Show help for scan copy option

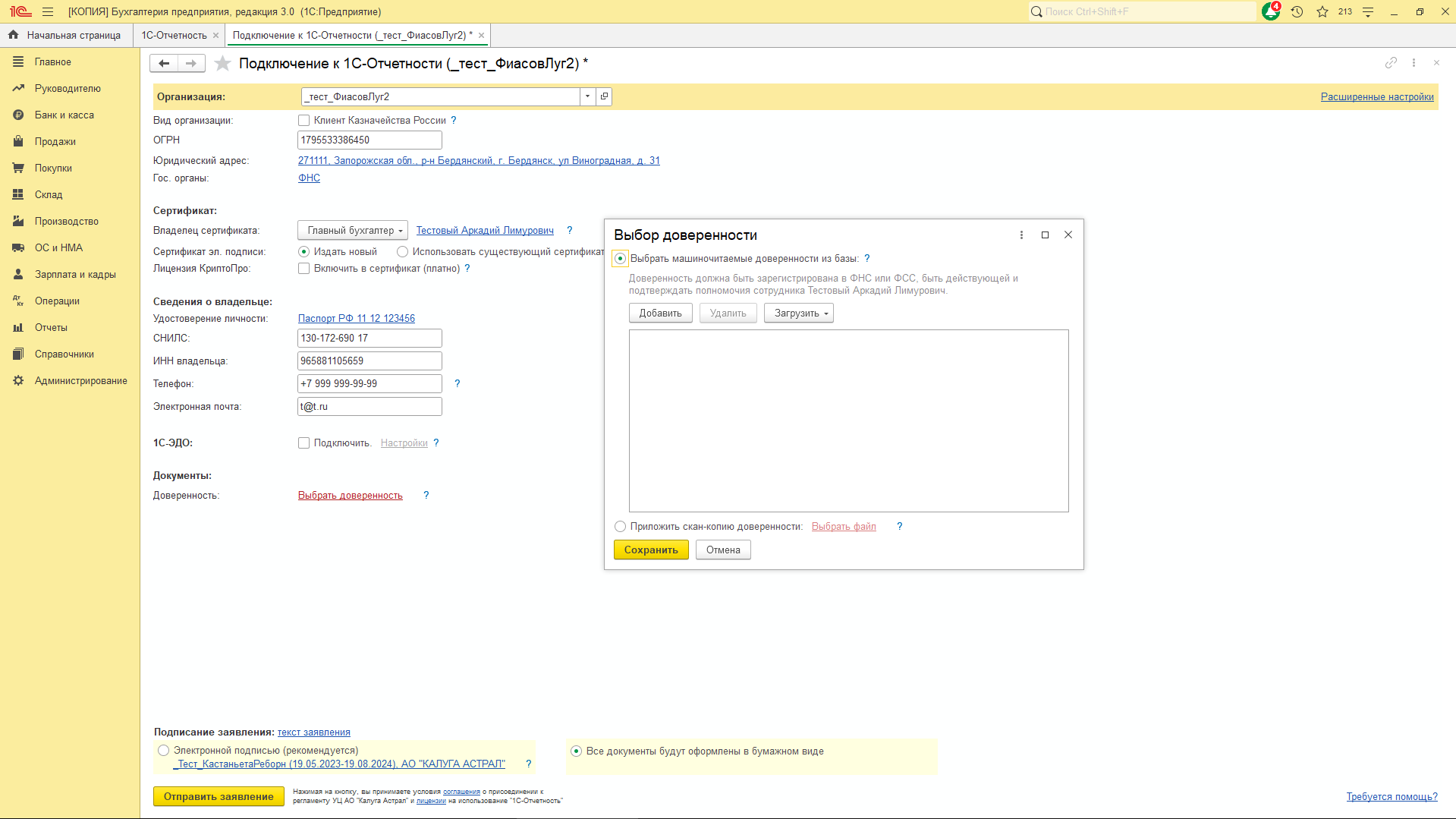[900, 526]
